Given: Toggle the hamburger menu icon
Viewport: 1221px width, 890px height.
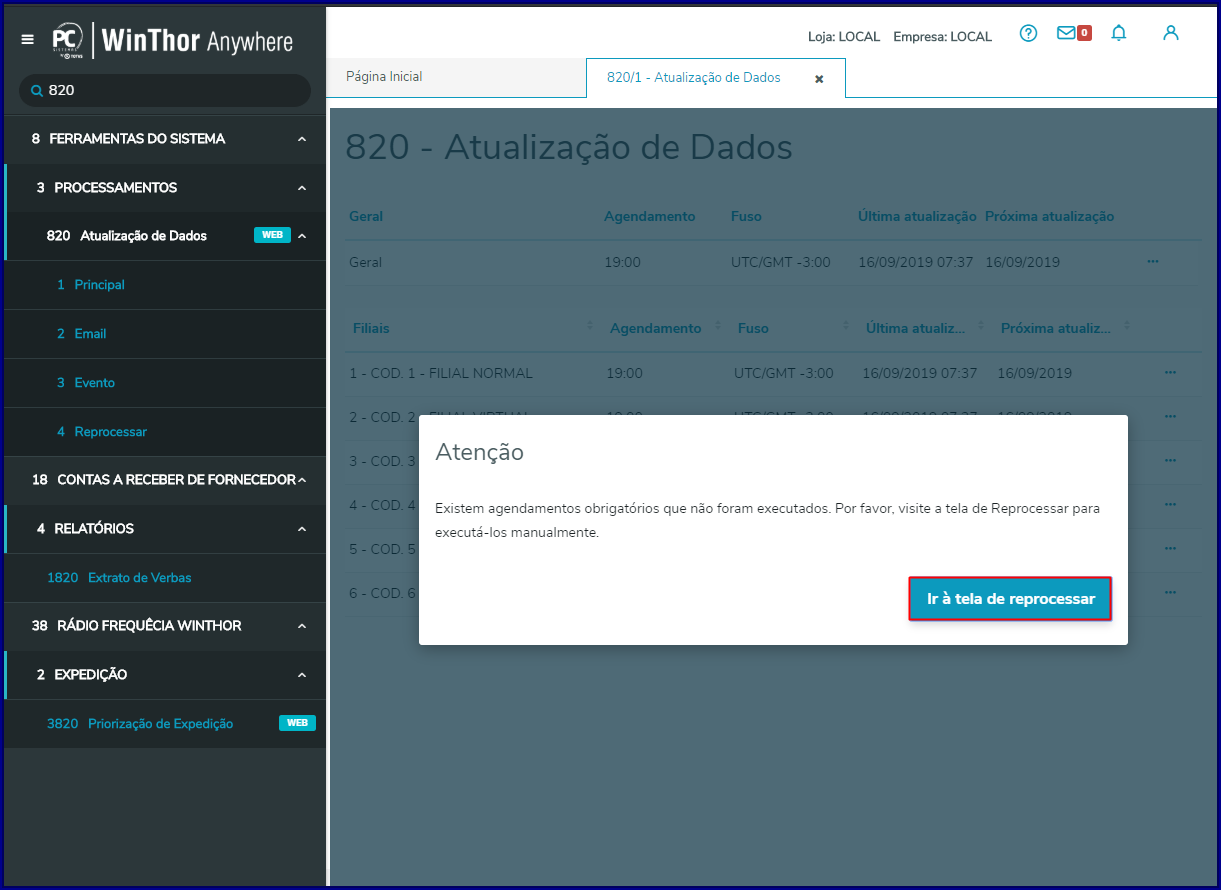Looking at the screenshot, I should (x=28, y=40).
